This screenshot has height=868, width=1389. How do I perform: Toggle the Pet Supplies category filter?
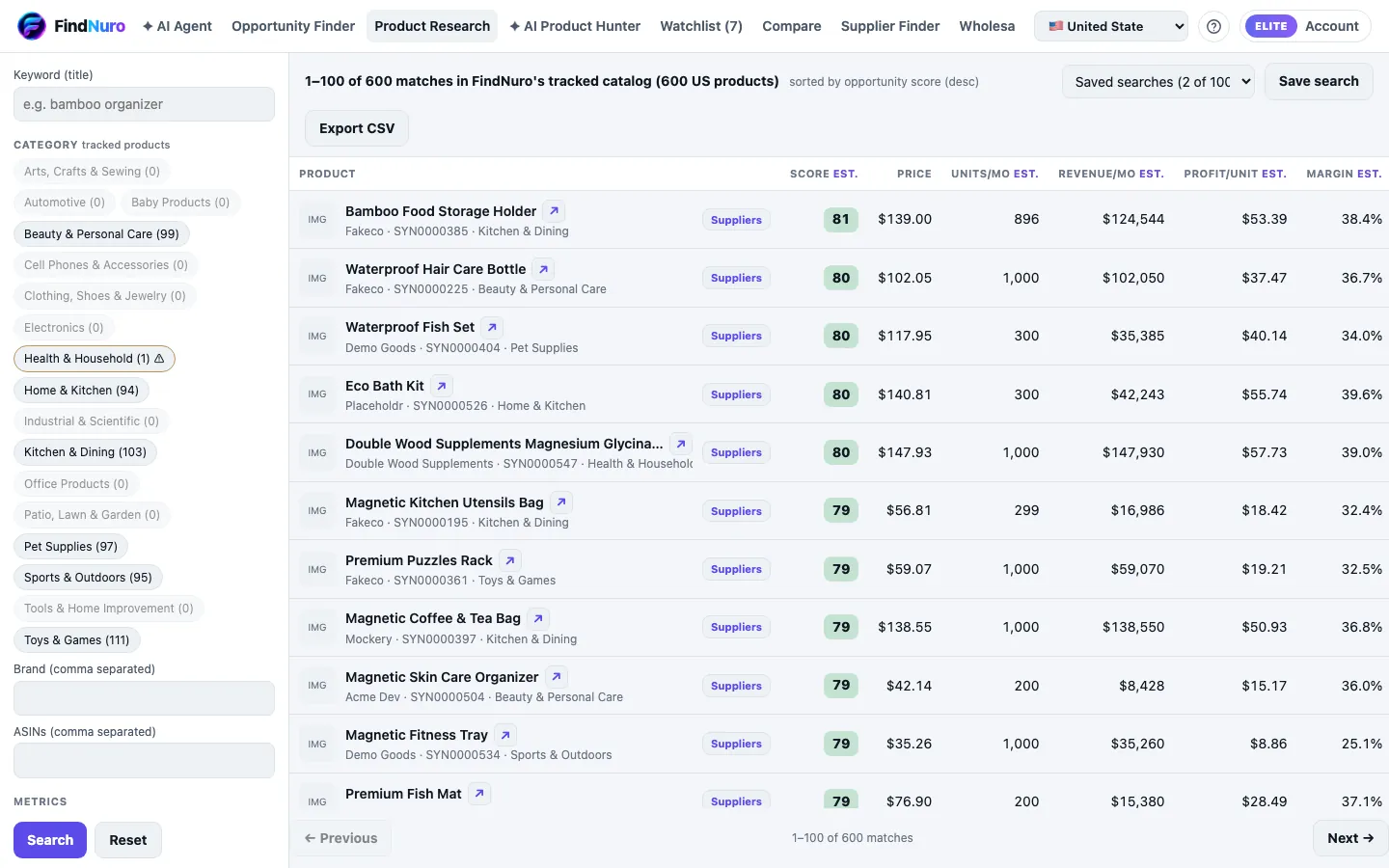click(70, 546)
